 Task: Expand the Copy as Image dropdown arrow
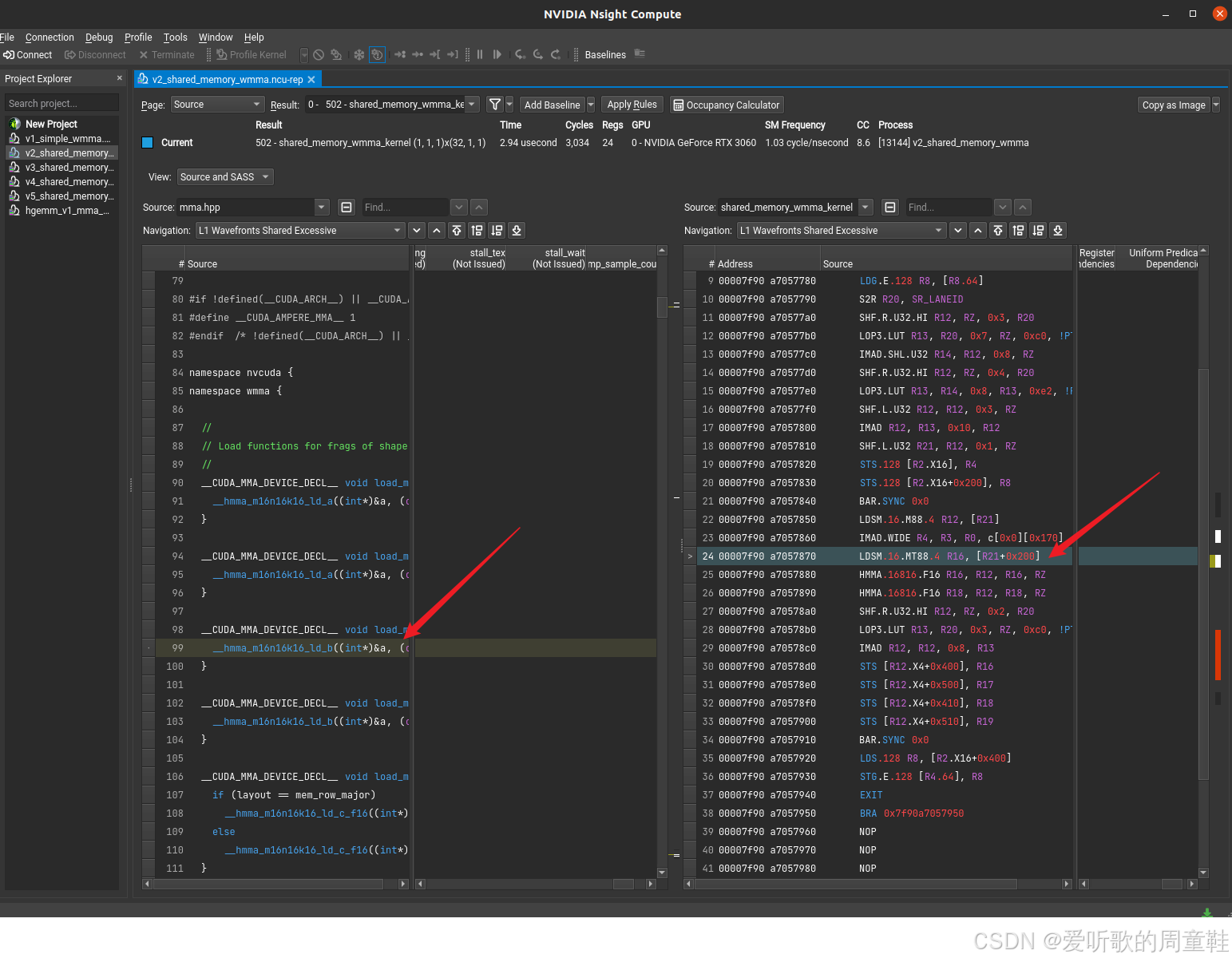[x=1216, y=105]
